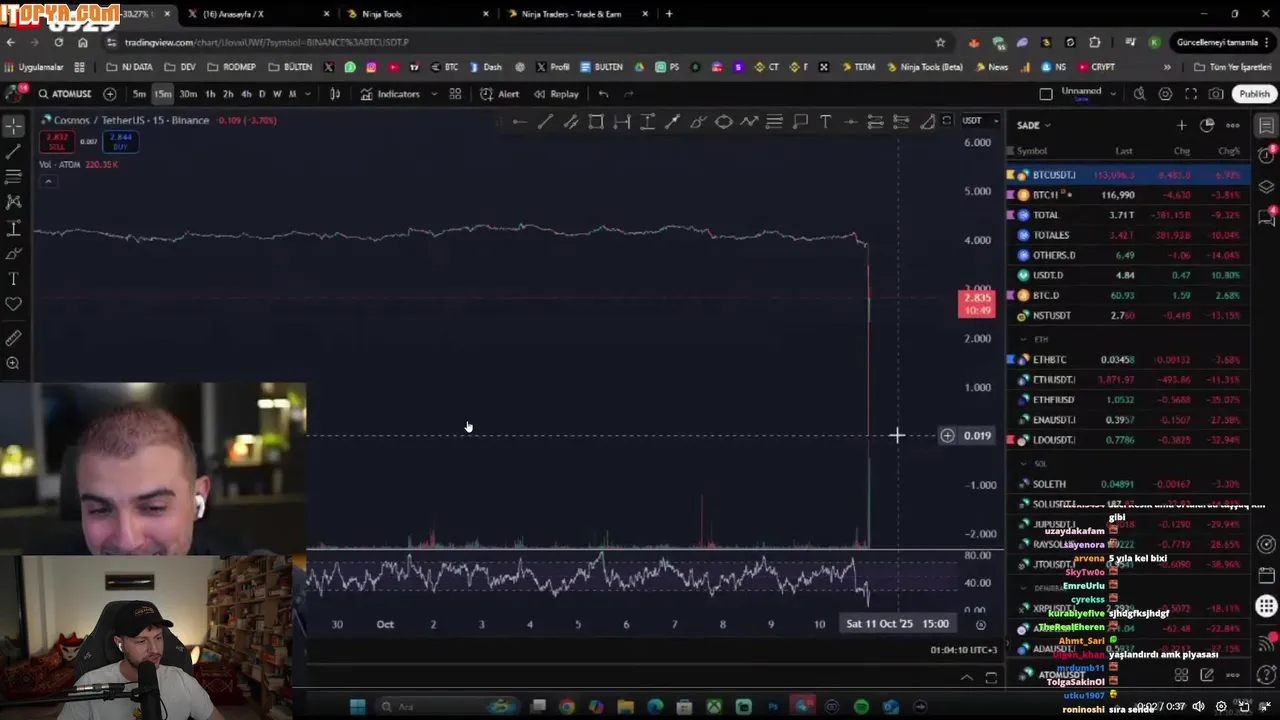Viewport: 1280px width, 720px height.
Task: Click the Windows Start button on taskbar
Action: point(357,707)
